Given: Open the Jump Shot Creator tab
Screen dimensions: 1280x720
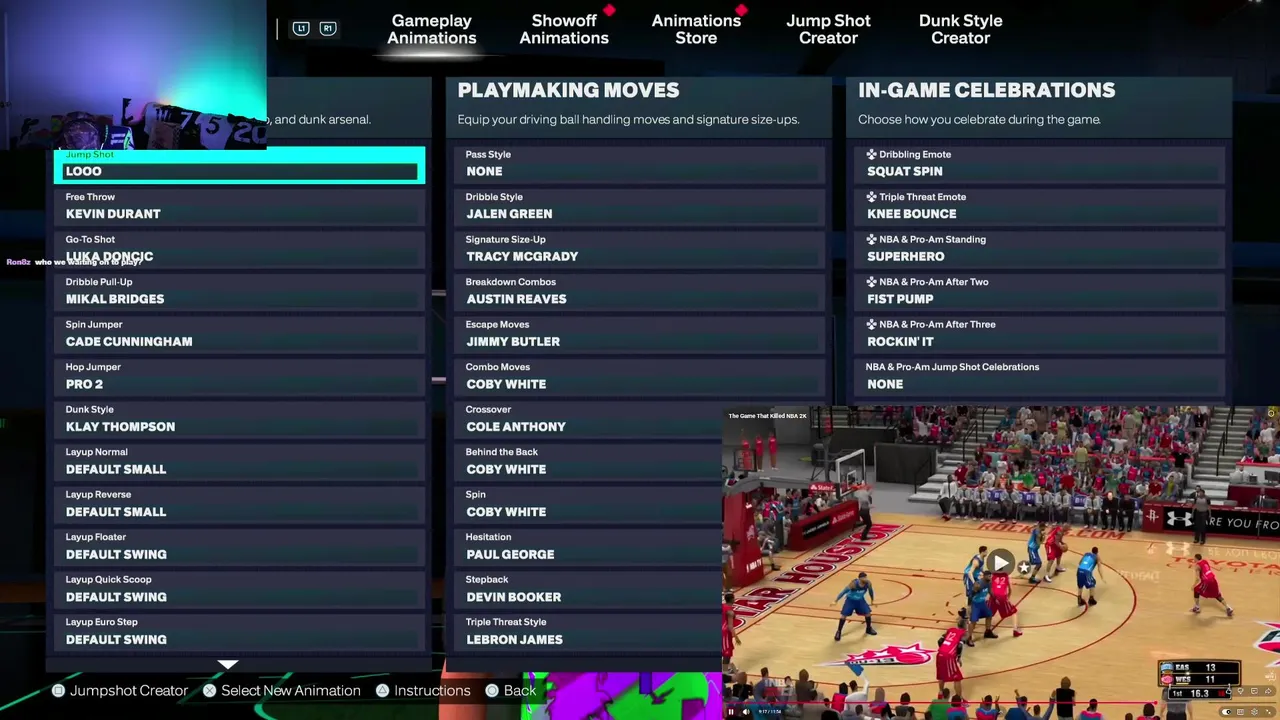Looking at the screenshot, I should 828,29.
